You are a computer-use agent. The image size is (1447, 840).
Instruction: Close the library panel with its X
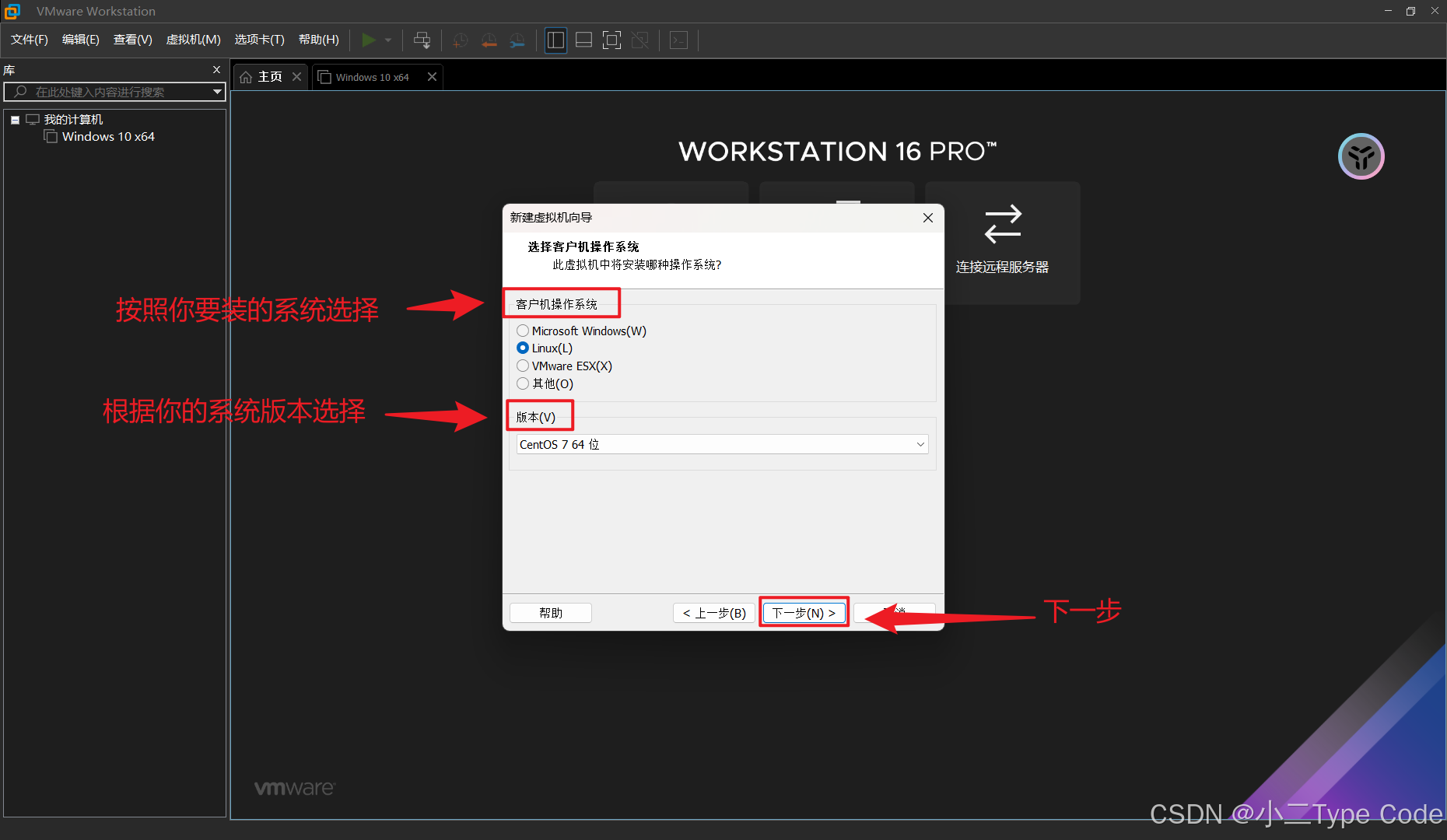click(x=216, y=69)
